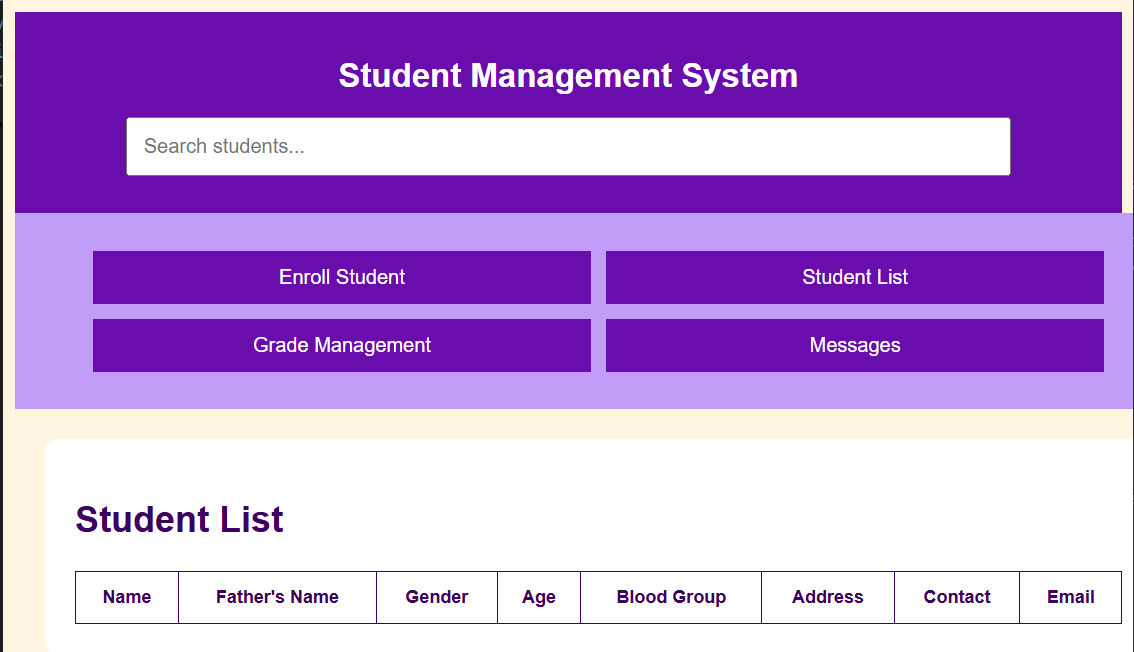Click the Search students input field
Image resolution: width=1134 pixels, height=652 pixels.
[x=568, y=147]
